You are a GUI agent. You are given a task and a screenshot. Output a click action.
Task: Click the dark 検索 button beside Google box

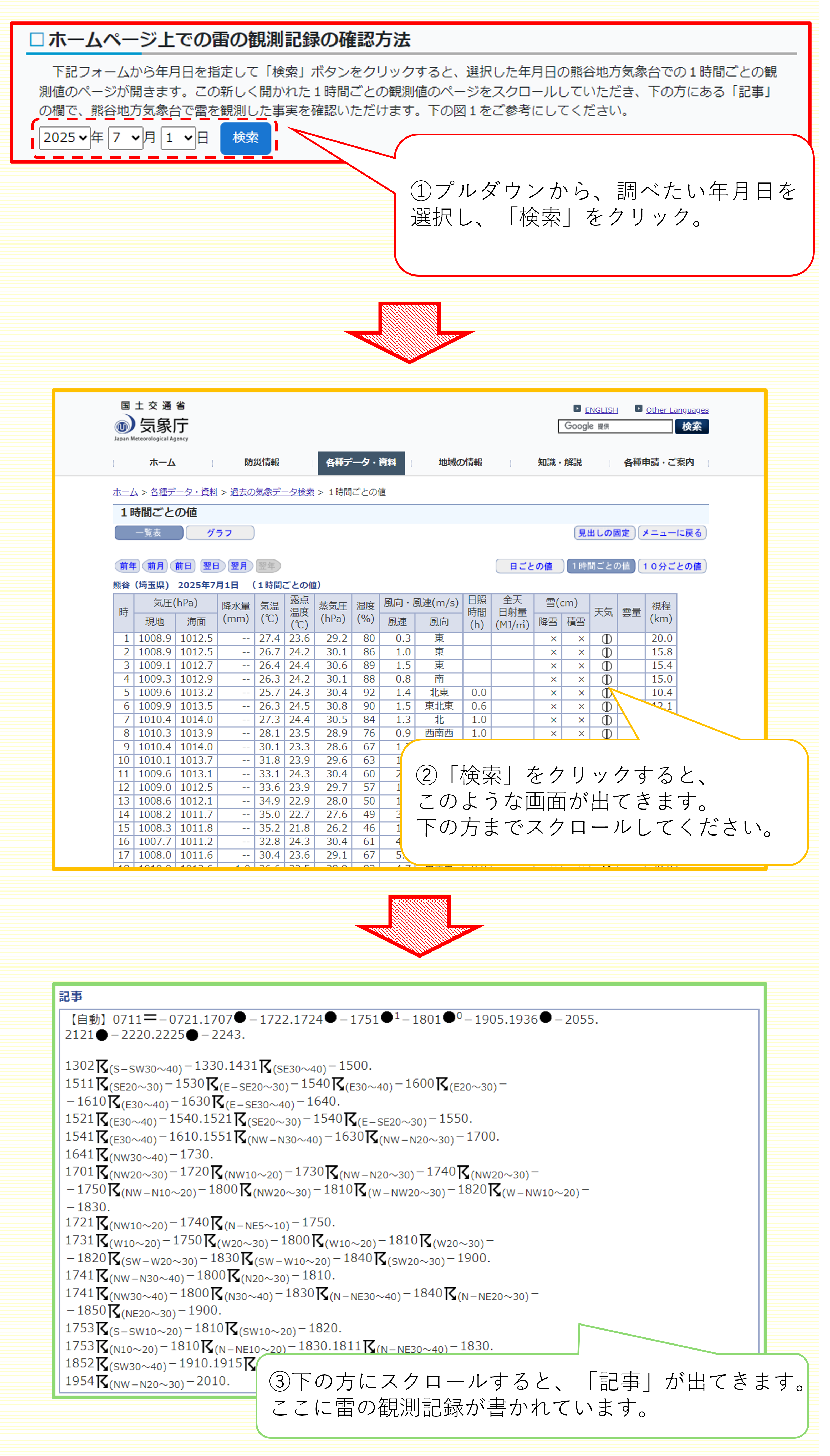(691, 426)
